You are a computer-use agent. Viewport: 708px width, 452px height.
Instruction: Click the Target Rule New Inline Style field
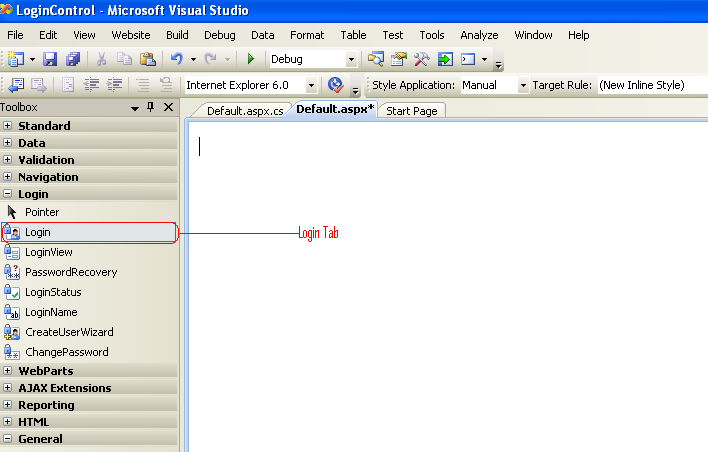click(x=653, y=85)
